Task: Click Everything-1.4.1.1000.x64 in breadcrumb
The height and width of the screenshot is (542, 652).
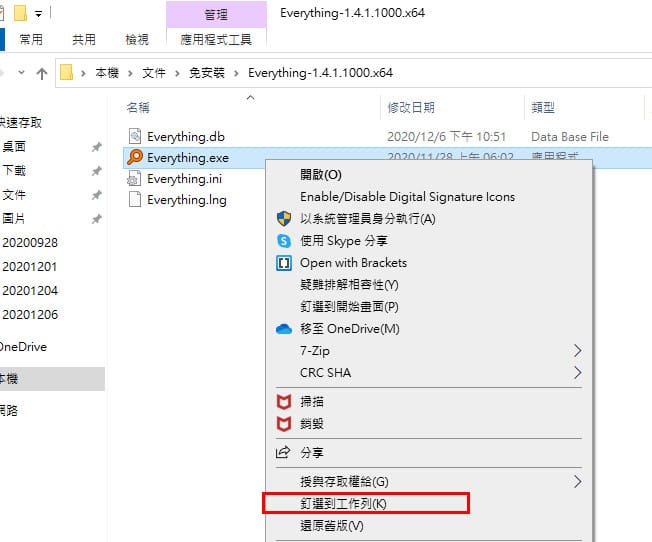Action: click(321, 73)
